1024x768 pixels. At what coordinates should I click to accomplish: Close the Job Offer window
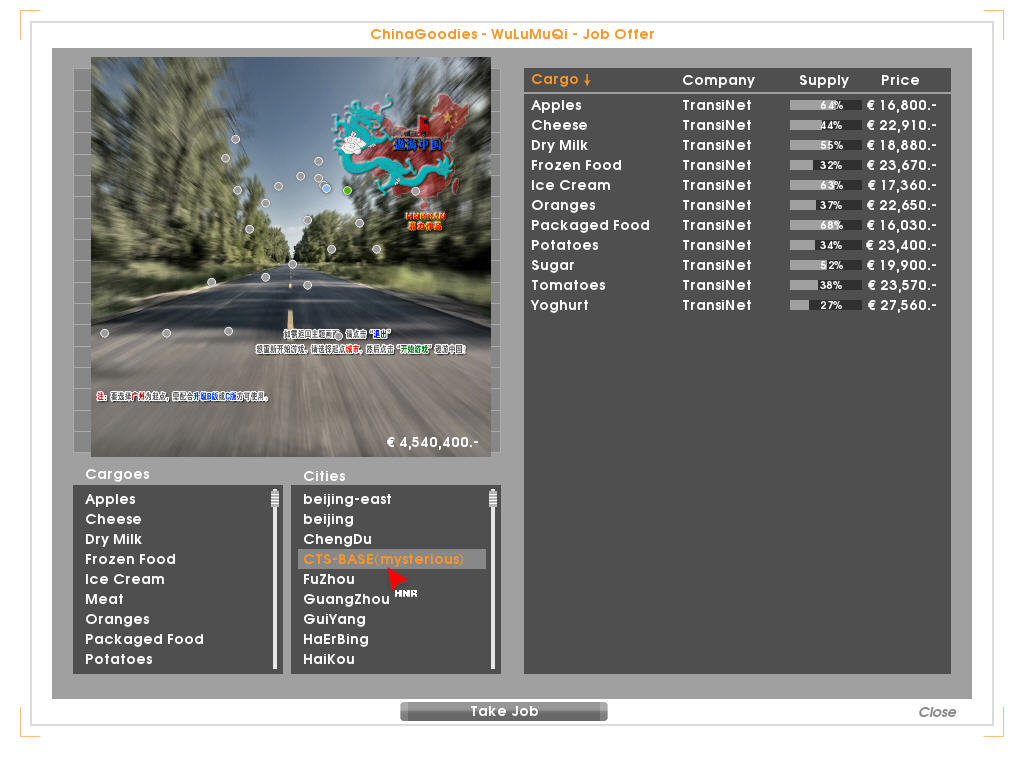(936, 712)
